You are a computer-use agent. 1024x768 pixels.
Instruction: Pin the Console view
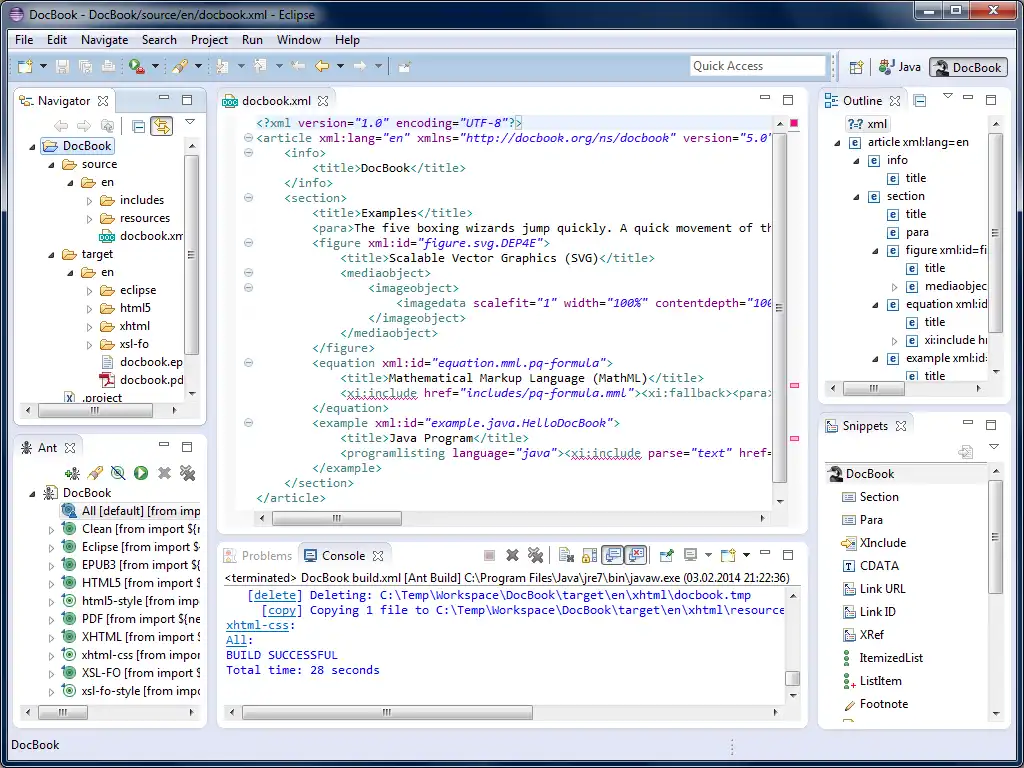666,555
